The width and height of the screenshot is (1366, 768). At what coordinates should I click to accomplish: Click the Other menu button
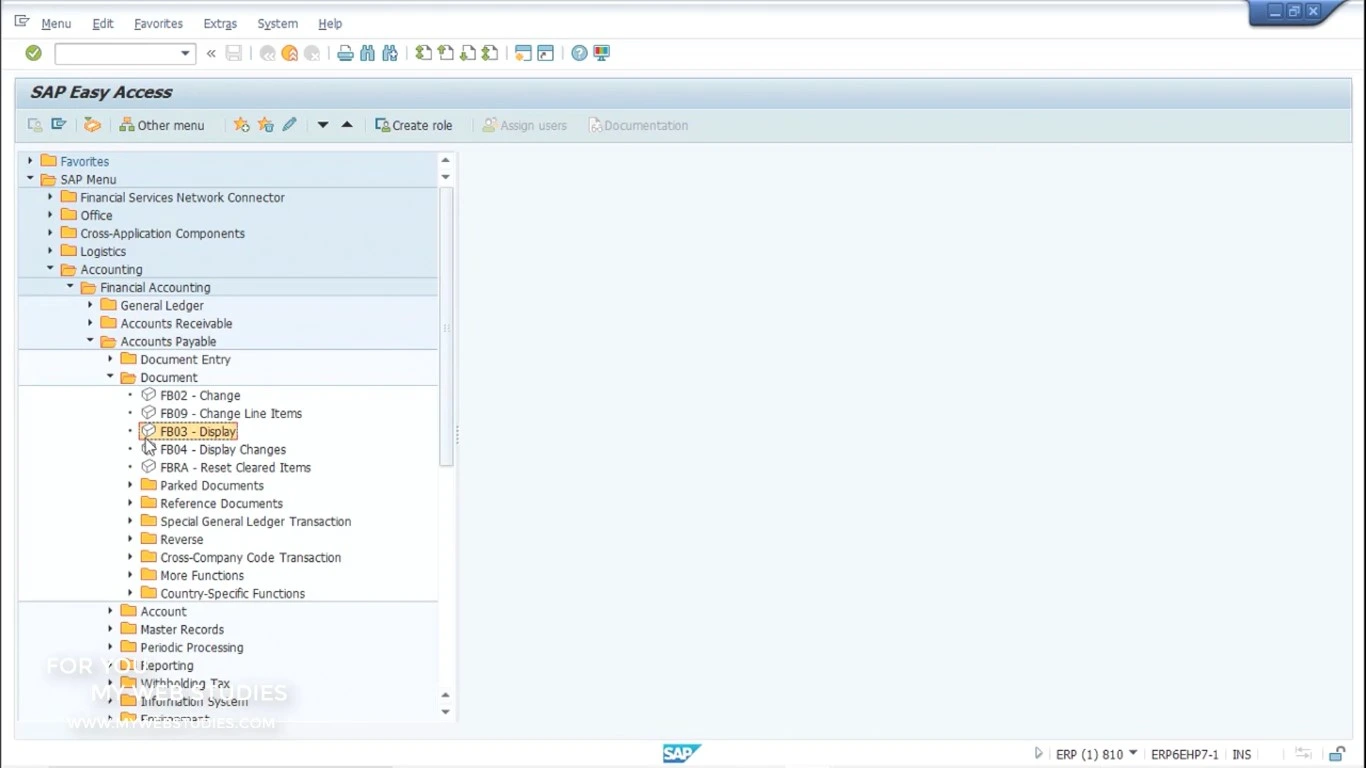pyautogui.click(x=161, y=125)
